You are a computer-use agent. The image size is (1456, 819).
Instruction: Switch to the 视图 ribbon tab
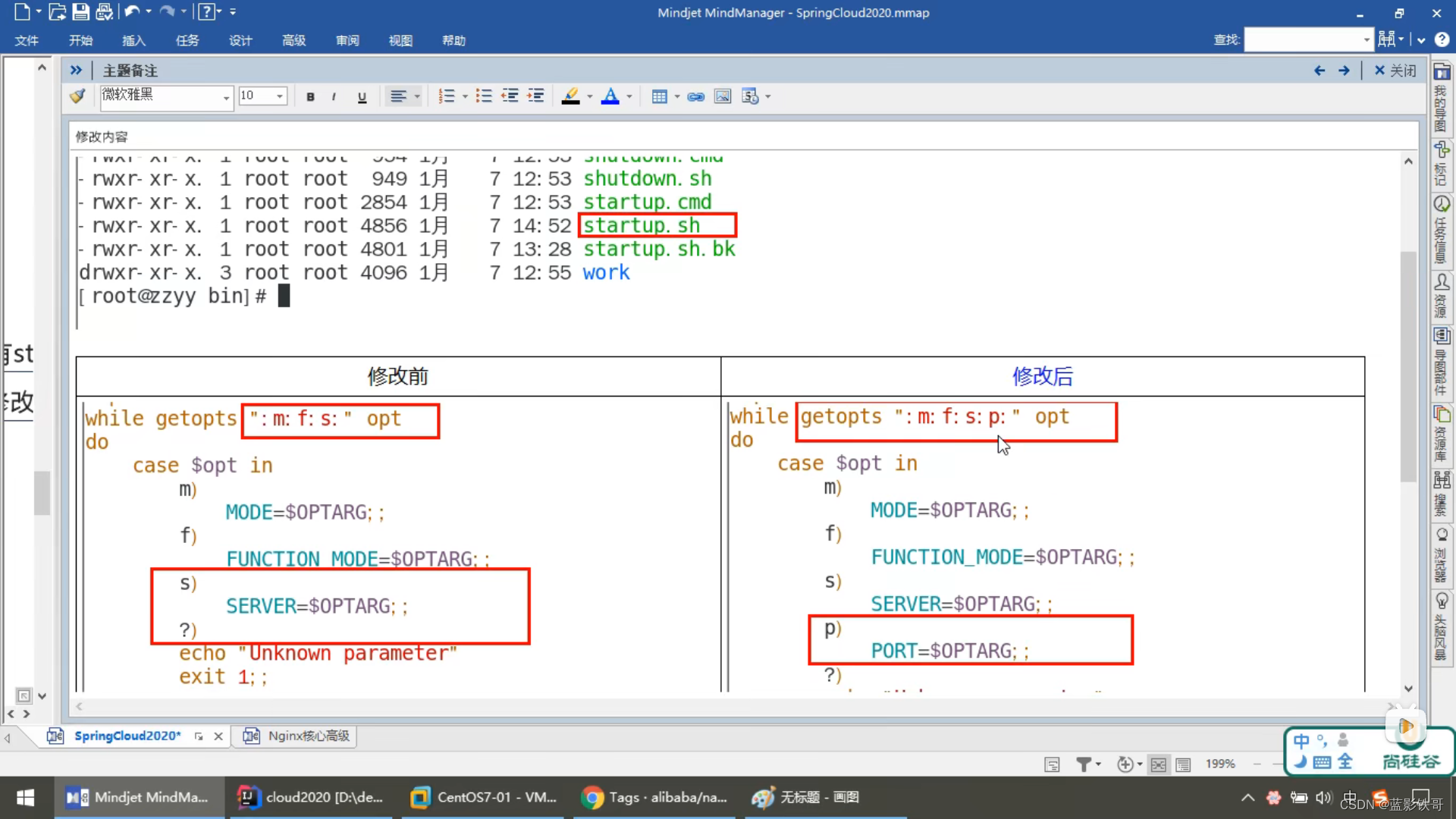[x=400, y=40]
